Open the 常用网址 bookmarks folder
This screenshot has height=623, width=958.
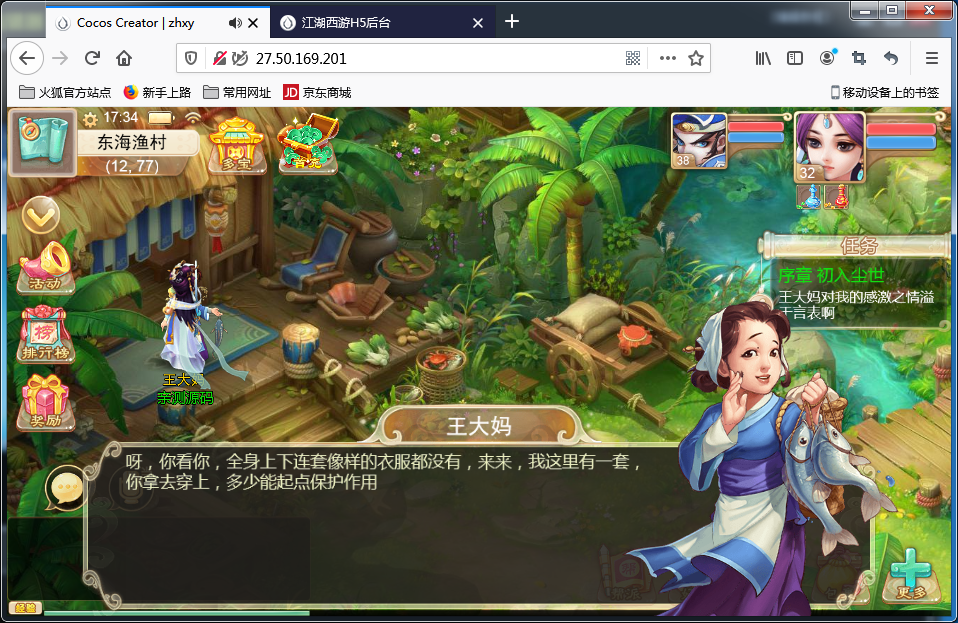[x=236, y=92]
